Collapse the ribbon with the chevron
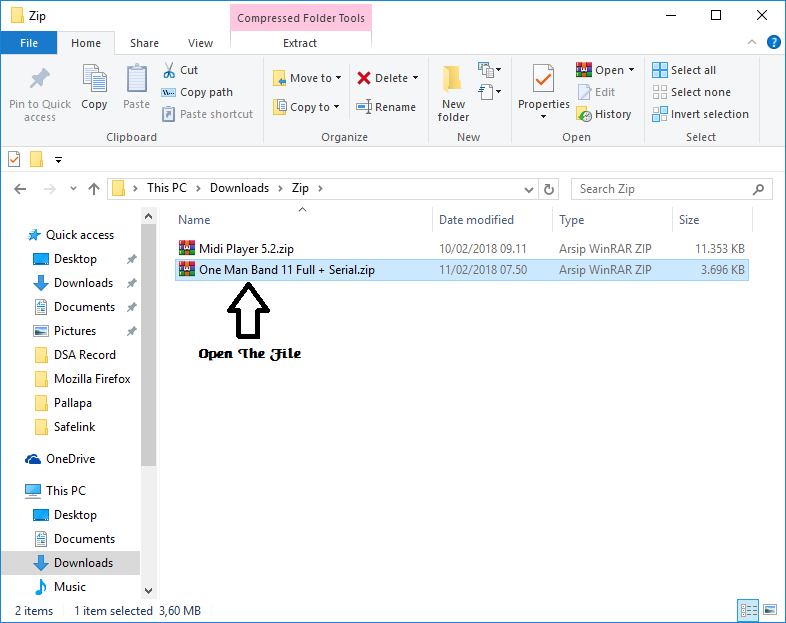786x623 pixels. [x=751, y=43]
